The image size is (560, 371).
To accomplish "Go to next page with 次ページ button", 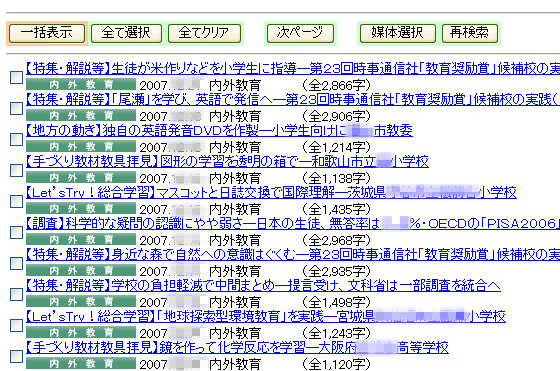I will point(300,33).
